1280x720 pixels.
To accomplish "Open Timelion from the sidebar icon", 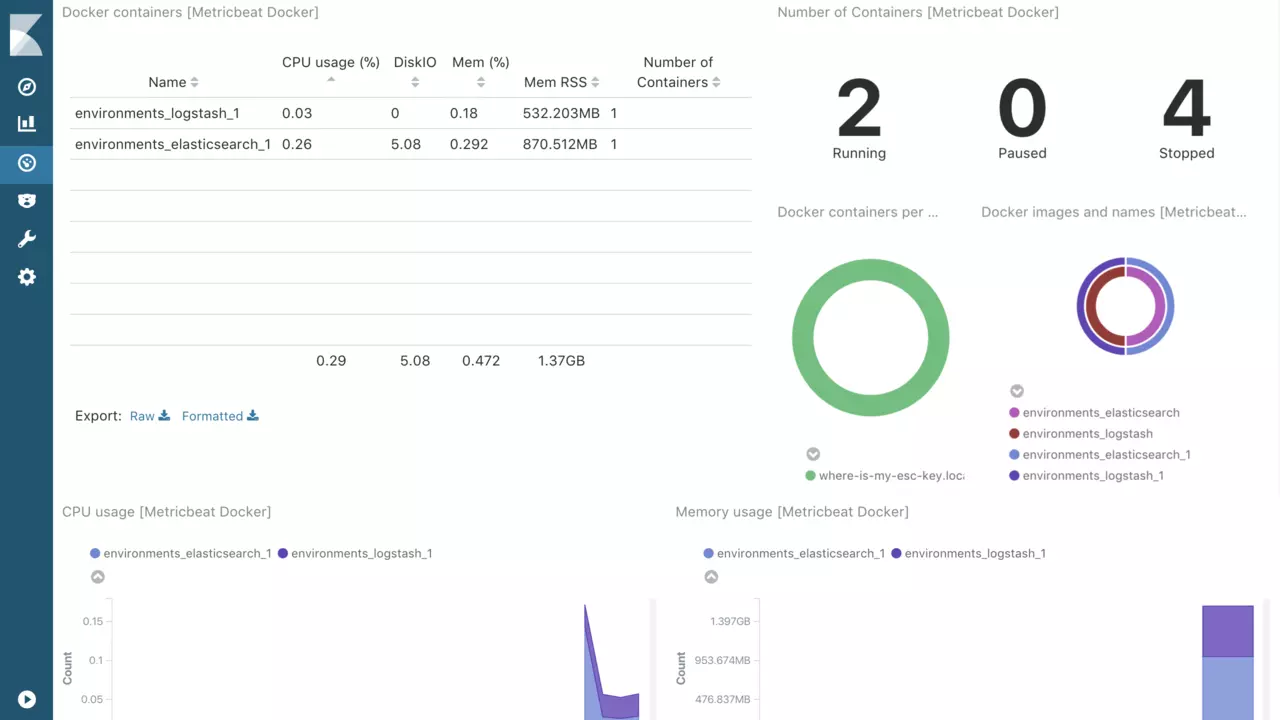I will [x=27, y=201].
